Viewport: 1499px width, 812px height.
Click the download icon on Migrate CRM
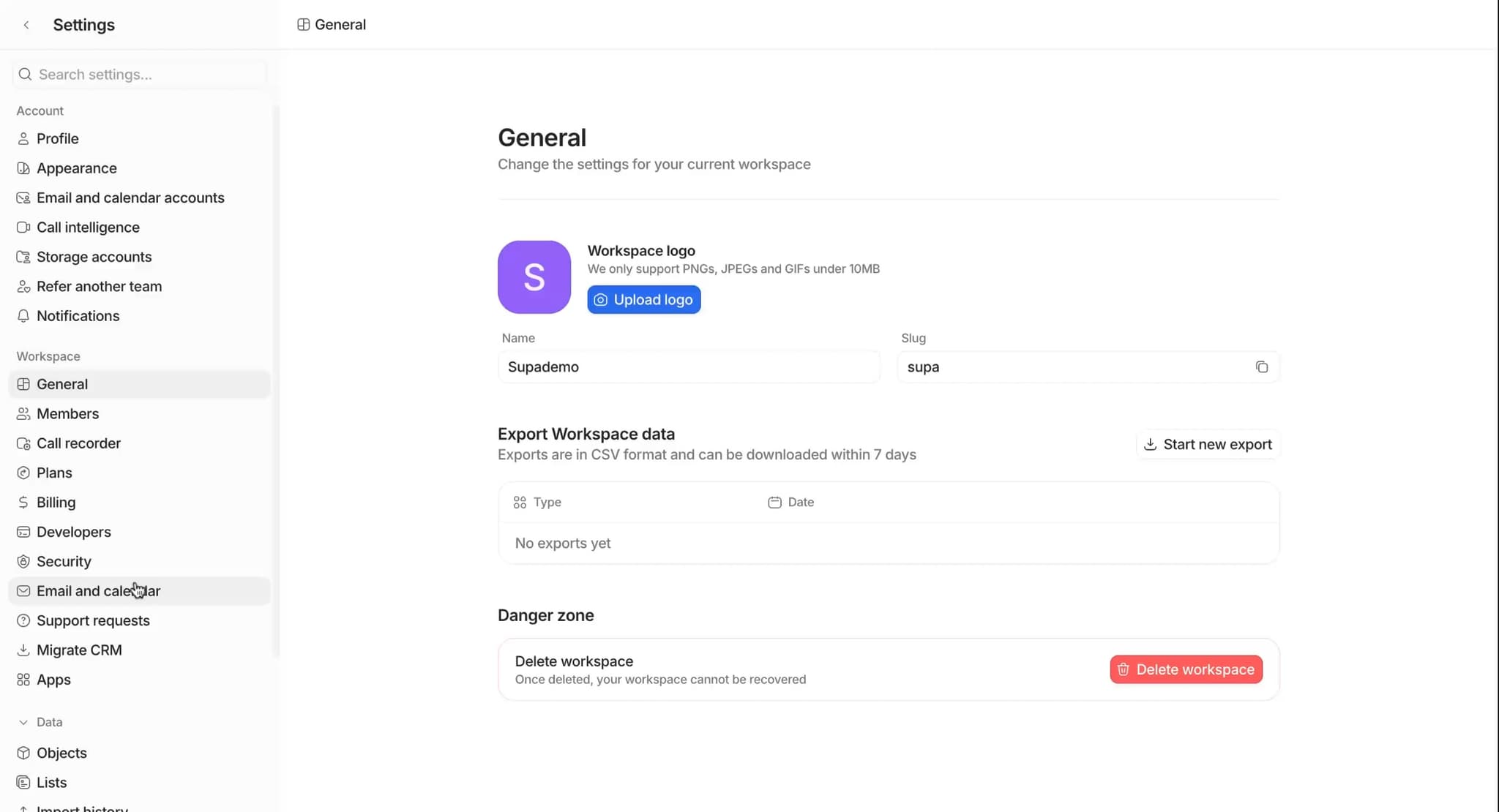tap(23, 650)
